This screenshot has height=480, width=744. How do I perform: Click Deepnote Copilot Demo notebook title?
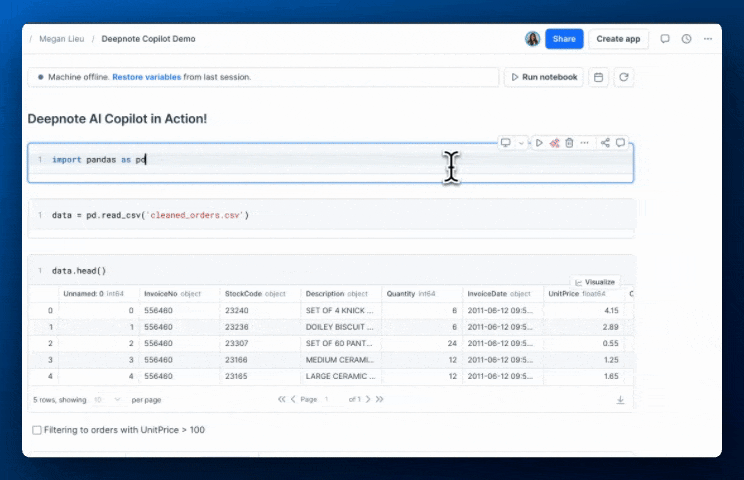(148, 39)
